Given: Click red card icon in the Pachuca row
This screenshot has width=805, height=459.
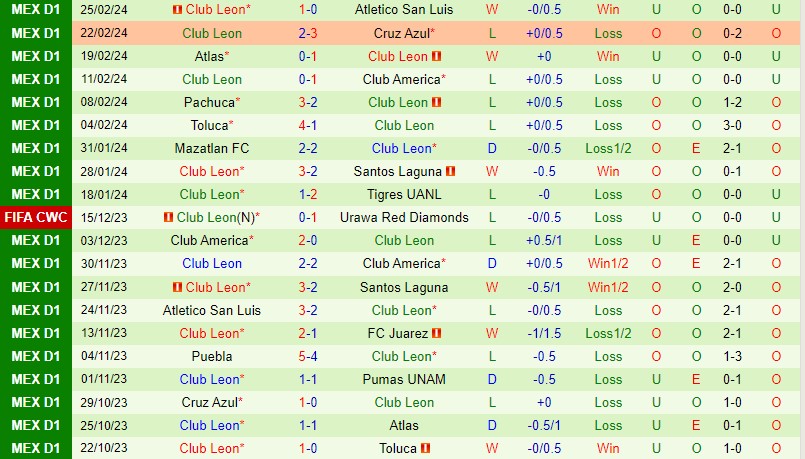Looking at the screenshot, I should pos(437,103).
